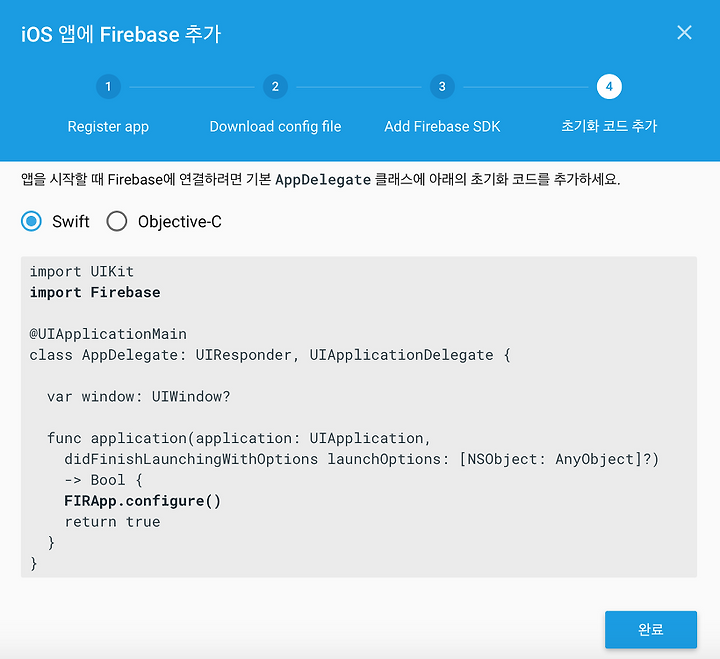720x659 pixels.
Task: Open the Register app step label
Action: pos(108,126)
